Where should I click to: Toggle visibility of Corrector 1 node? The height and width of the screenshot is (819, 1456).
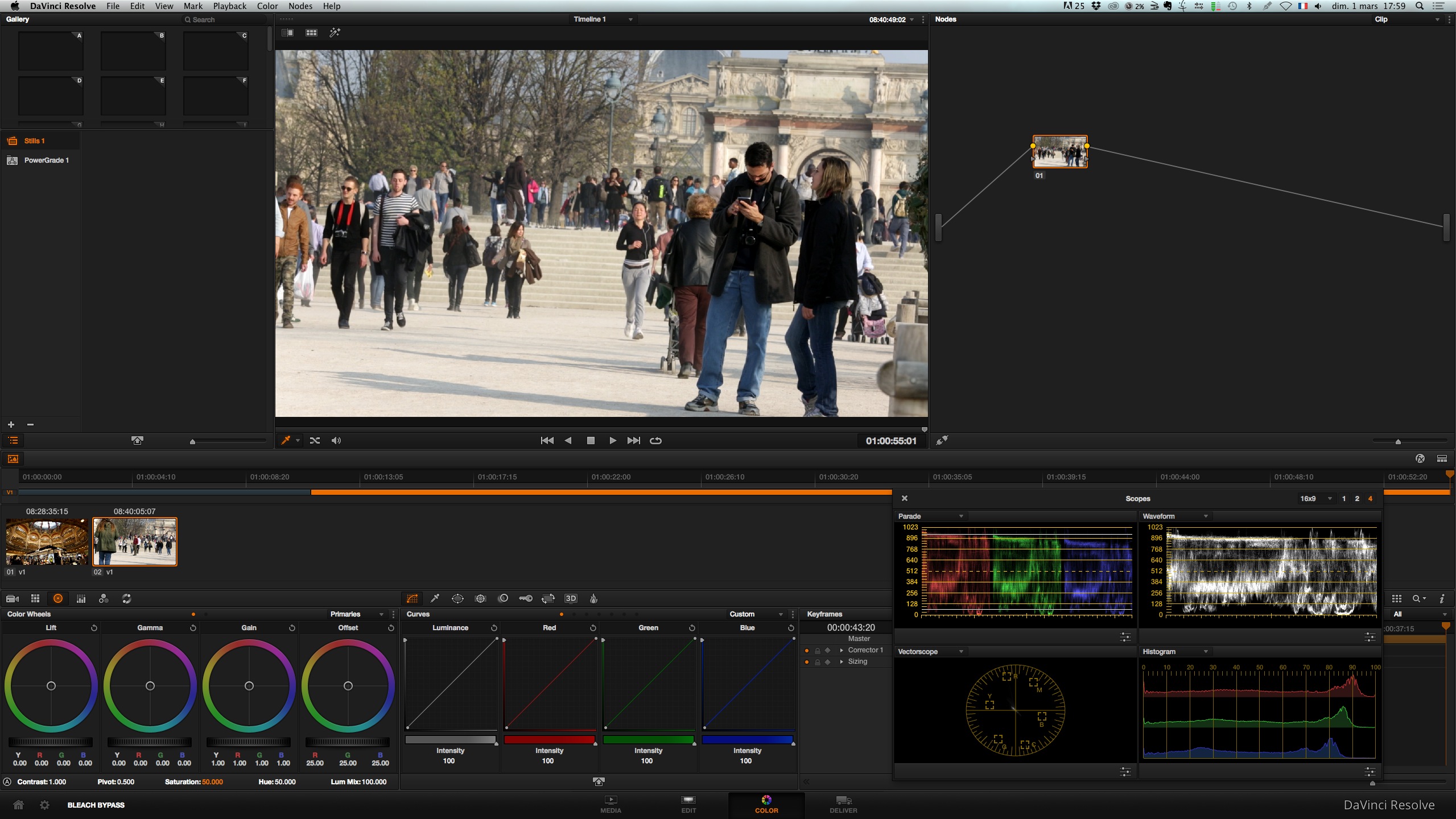[806, 650]
